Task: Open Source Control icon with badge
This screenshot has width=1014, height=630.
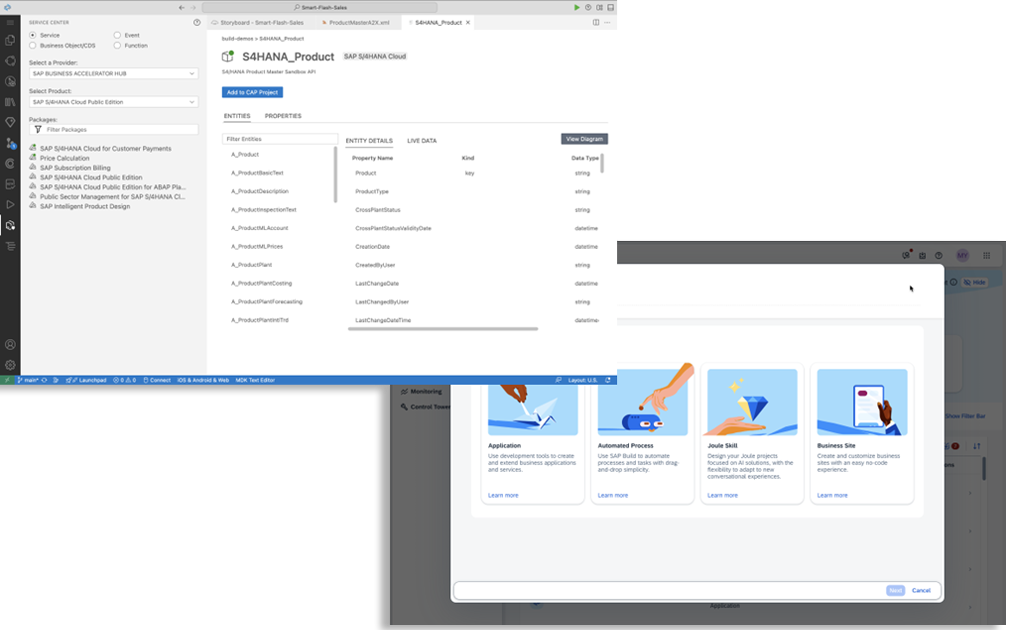Action: 10,143
